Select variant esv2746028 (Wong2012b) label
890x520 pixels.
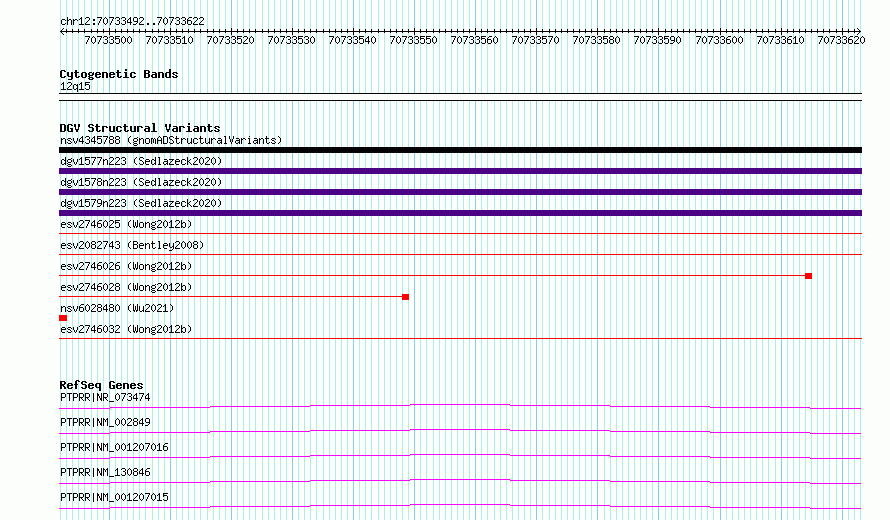126,287
